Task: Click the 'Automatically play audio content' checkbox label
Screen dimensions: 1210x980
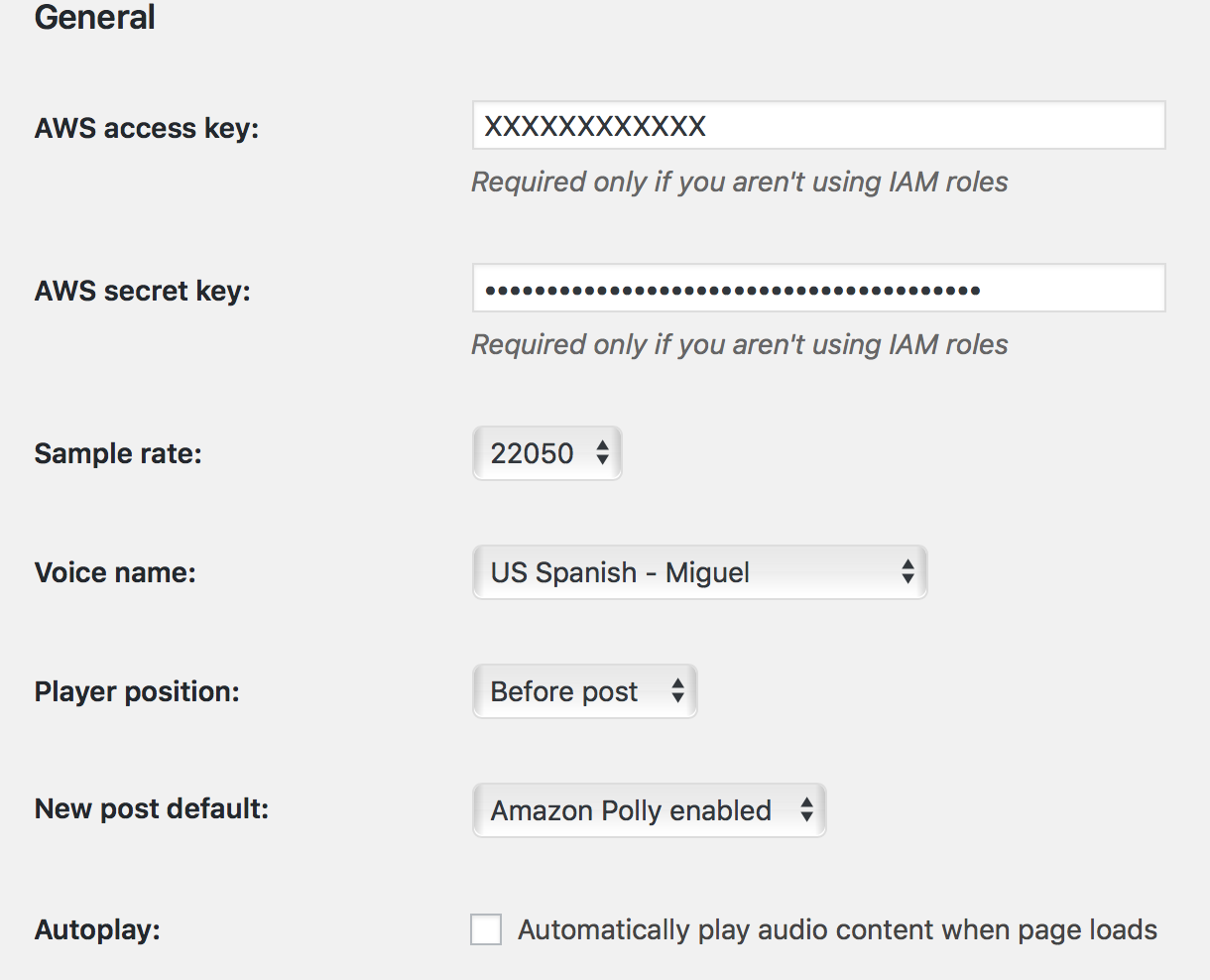Action: (x=837, y=929)
